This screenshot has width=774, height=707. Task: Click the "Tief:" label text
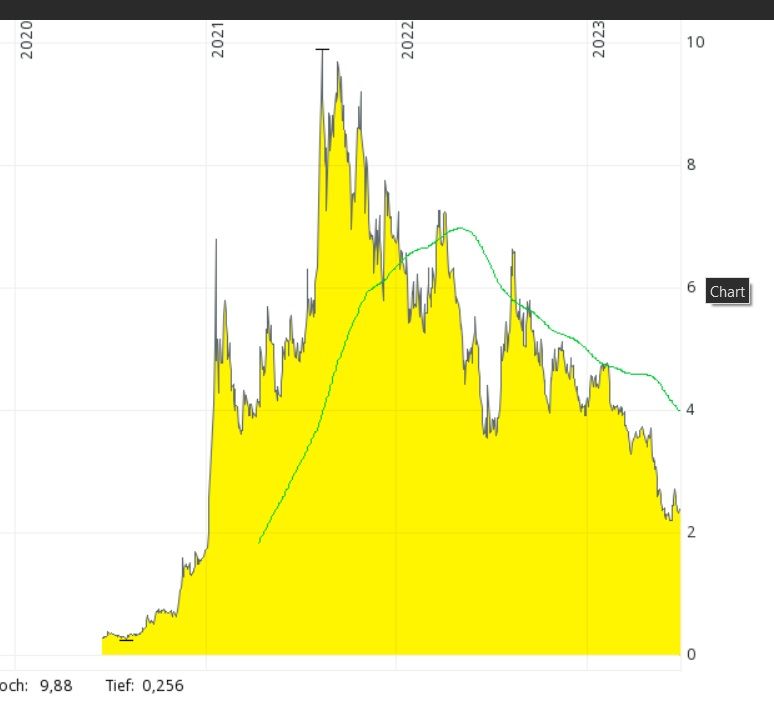(120, 686)
